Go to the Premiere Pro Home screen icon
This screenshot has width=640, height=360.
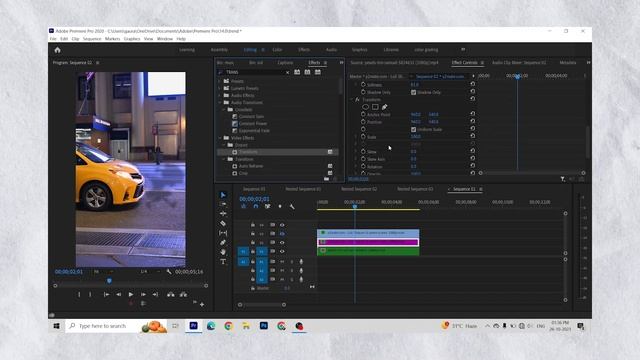point(57,50)
